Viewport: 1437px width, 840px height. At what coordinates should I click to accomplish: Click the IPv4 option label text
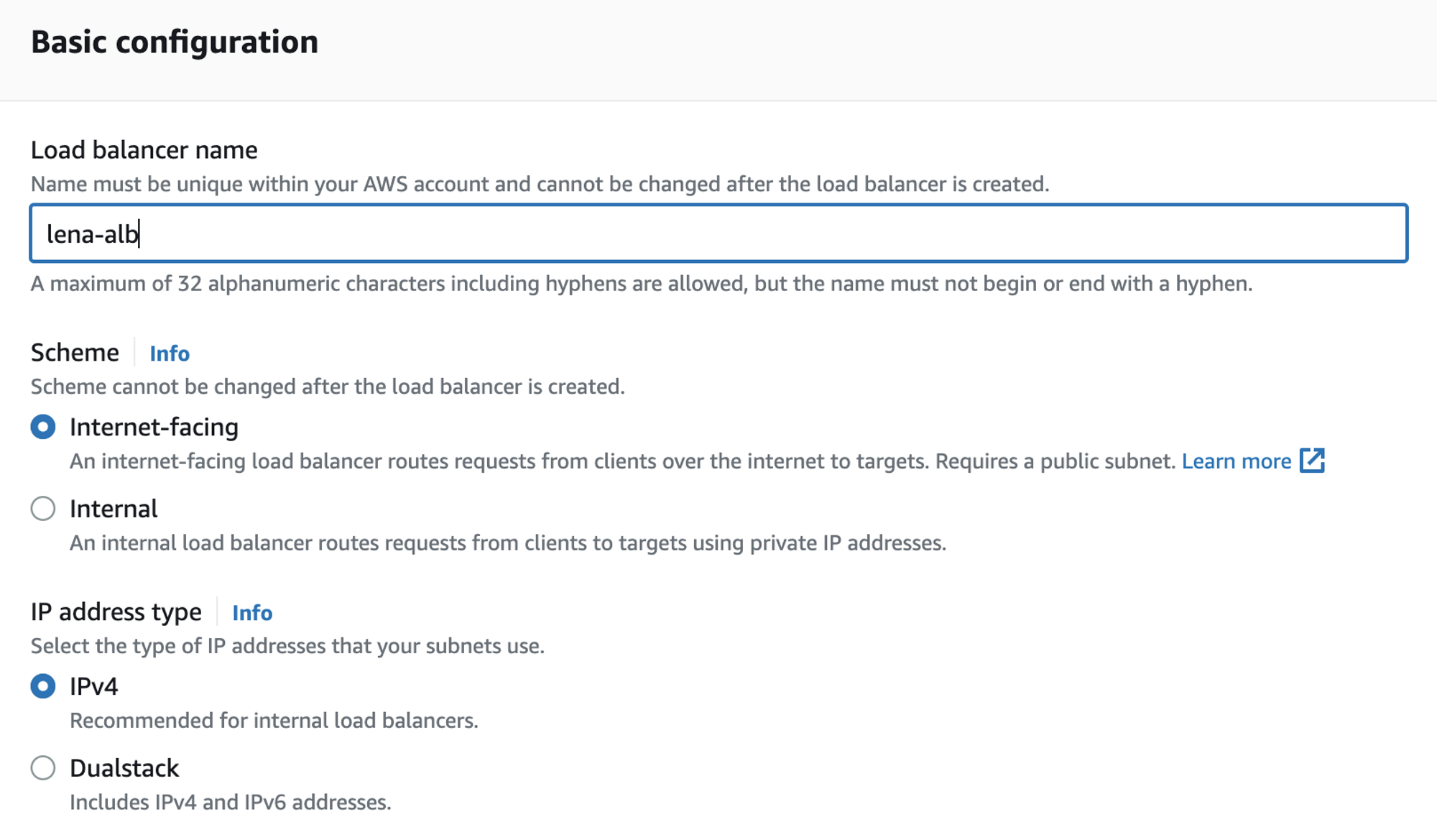[x=94, y=686]
